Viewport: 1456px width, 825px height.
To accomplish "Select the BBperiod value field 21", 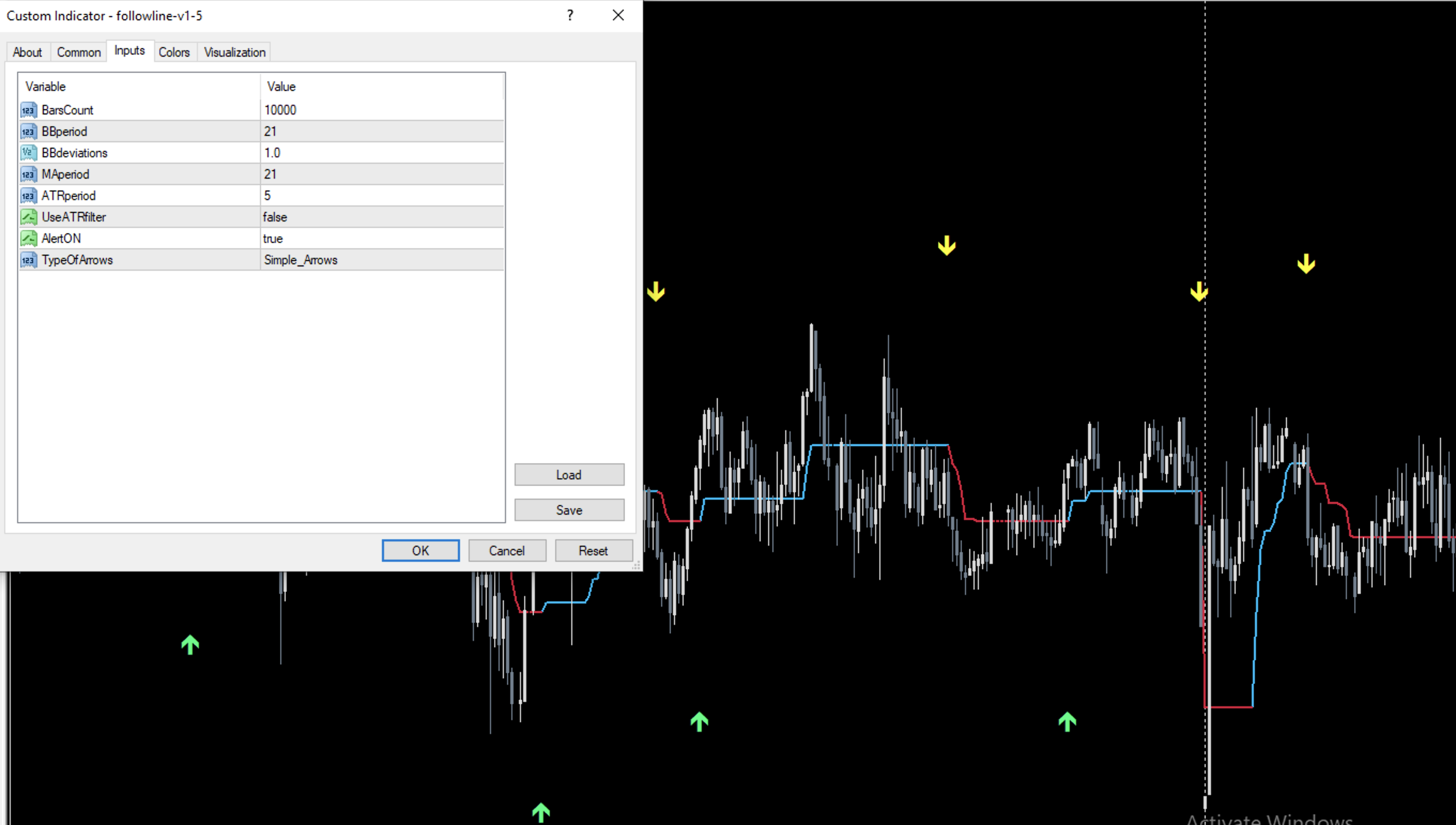I will click(x=382, y=132).
